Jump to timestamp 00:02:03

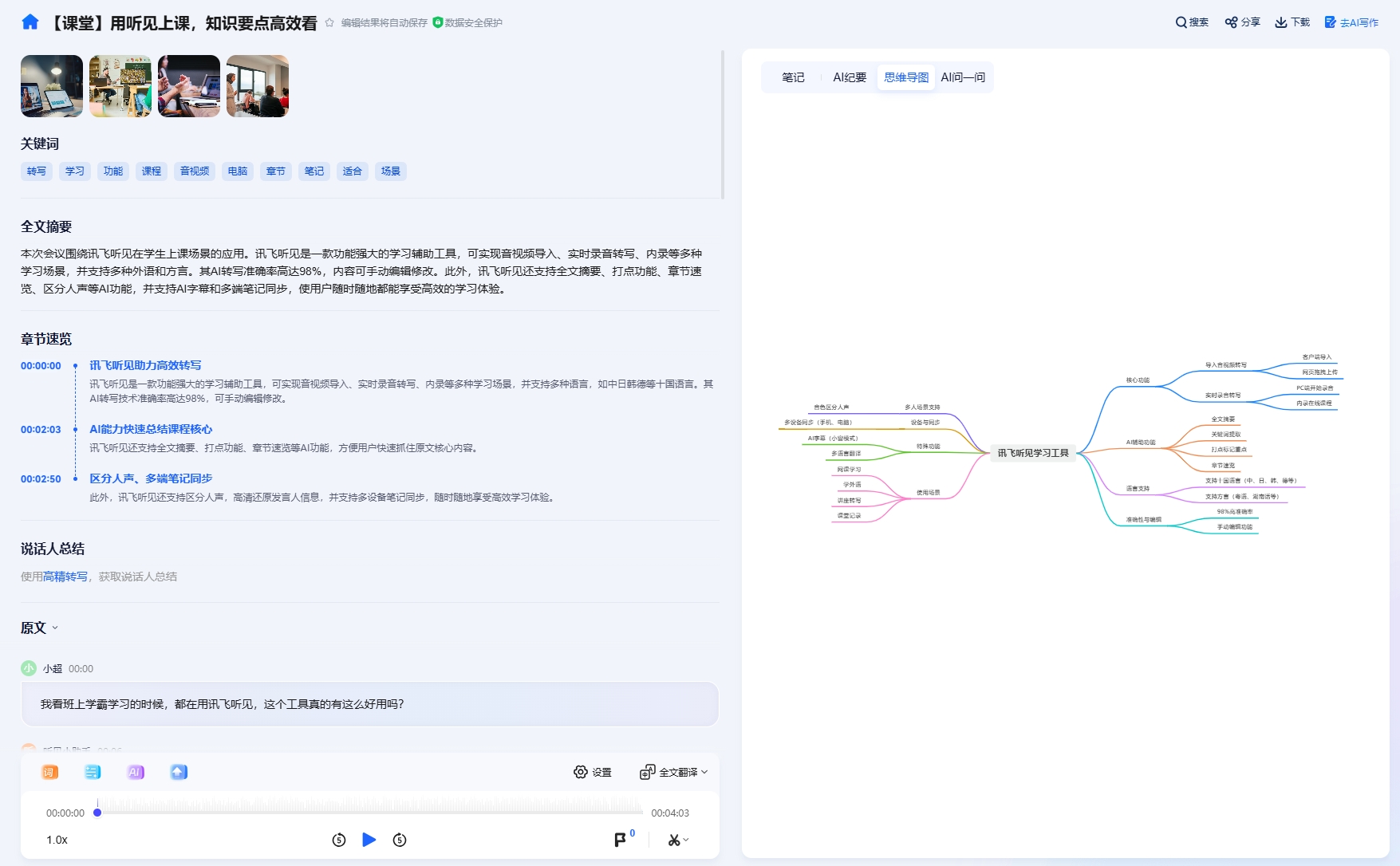(41, 430)
